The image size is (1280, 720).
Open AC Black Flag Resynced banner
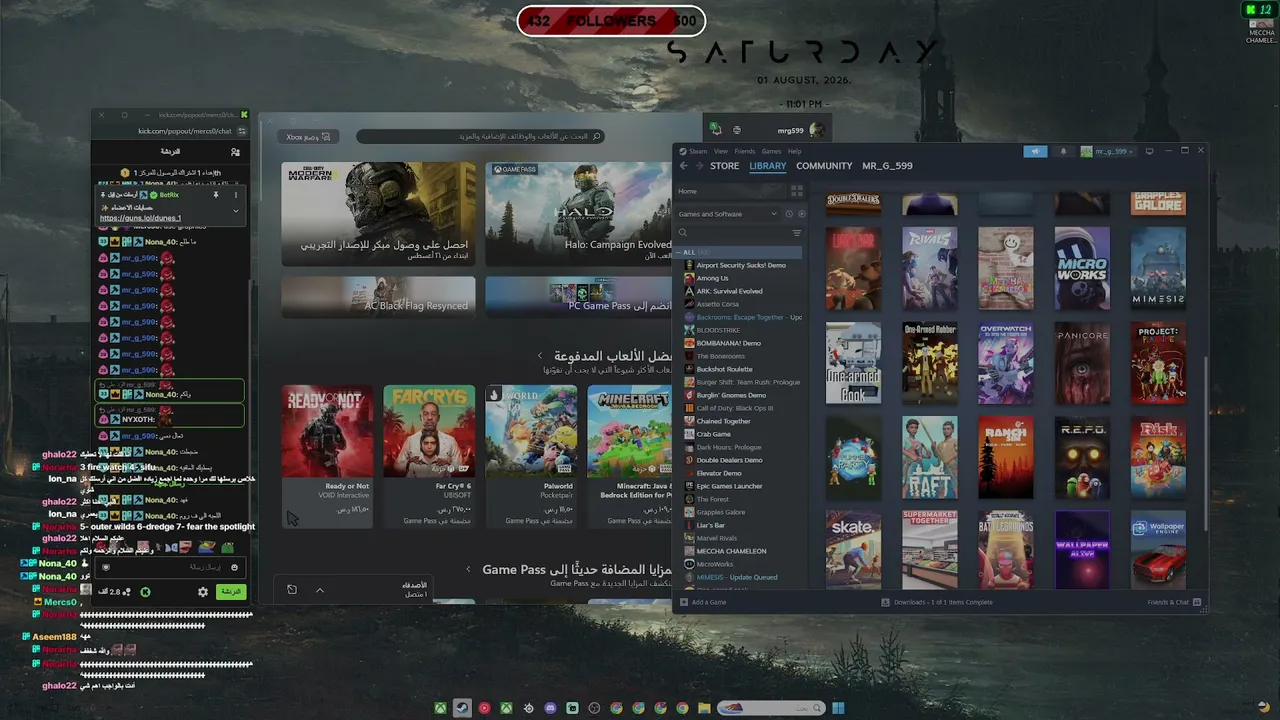pos(378,296)
